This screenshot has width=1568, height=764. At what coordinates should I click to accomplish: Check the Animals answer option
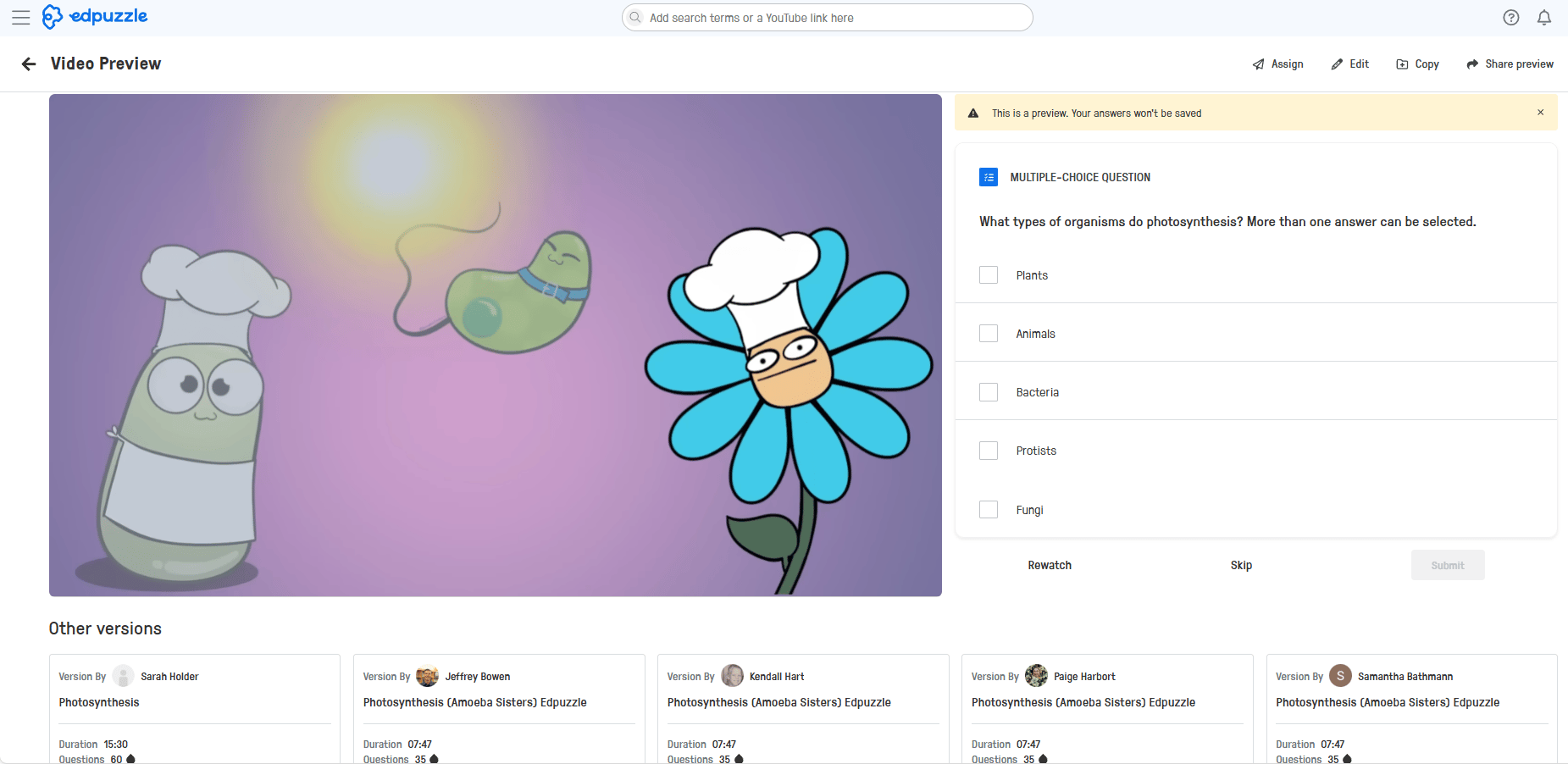pyautogui.click(x=988, y=333)
